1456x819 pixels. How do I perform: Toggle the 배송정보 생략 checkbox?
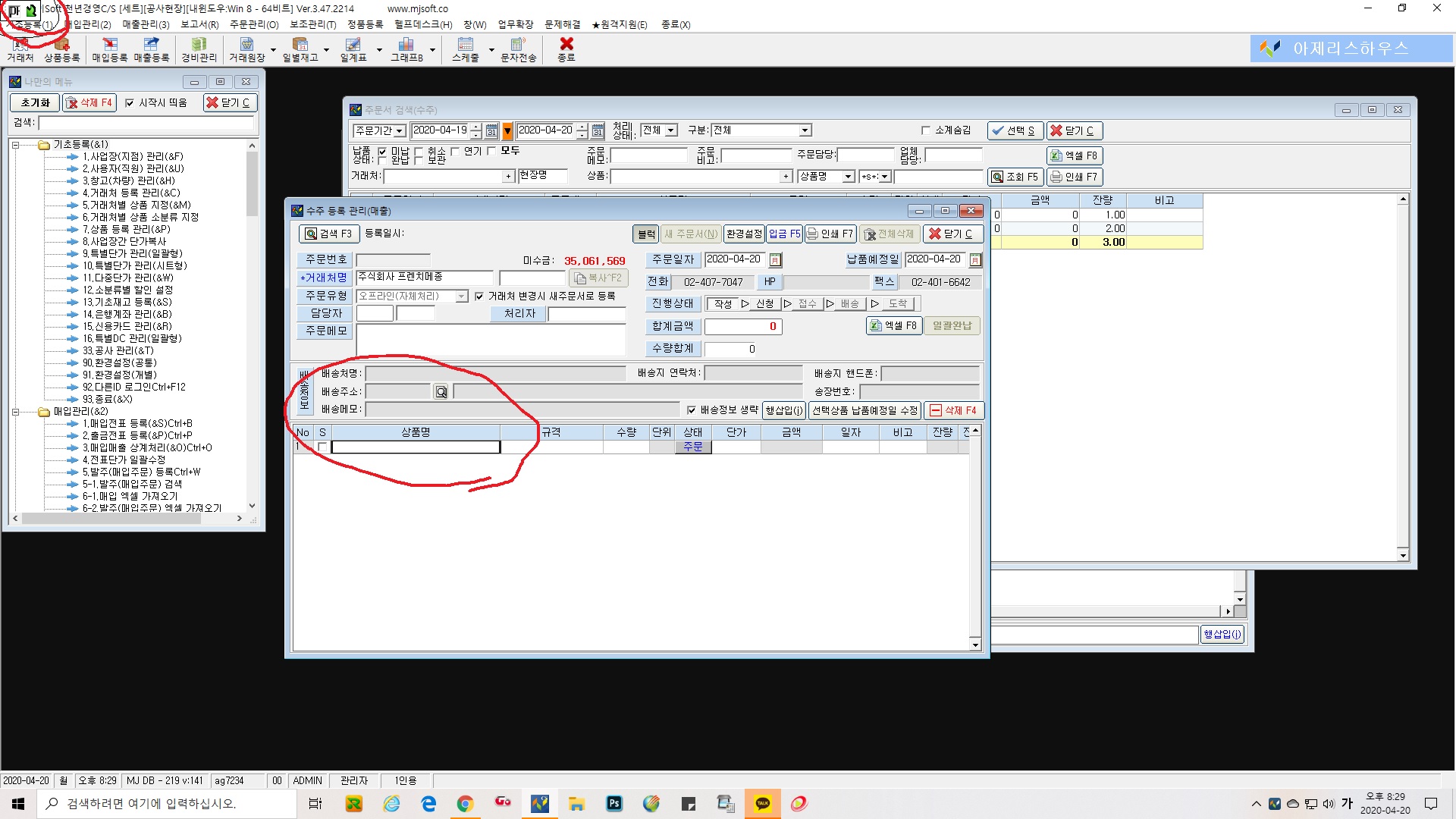tap(692, 410)
